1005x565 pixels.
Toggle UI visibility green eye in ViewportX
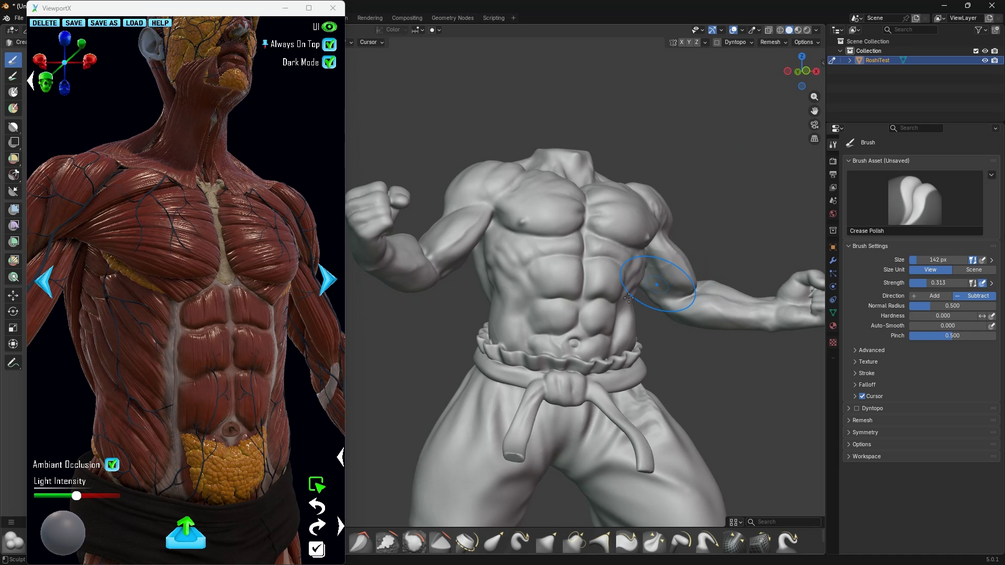point(329,27)
